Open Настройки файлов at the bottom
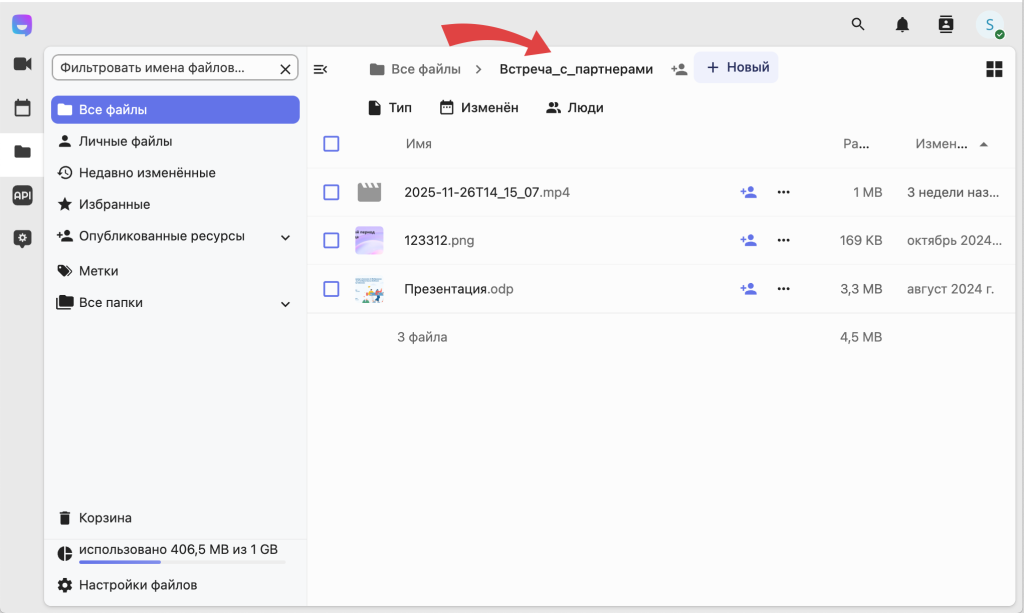Screen dimensions: 1024x613 (137, 585)
